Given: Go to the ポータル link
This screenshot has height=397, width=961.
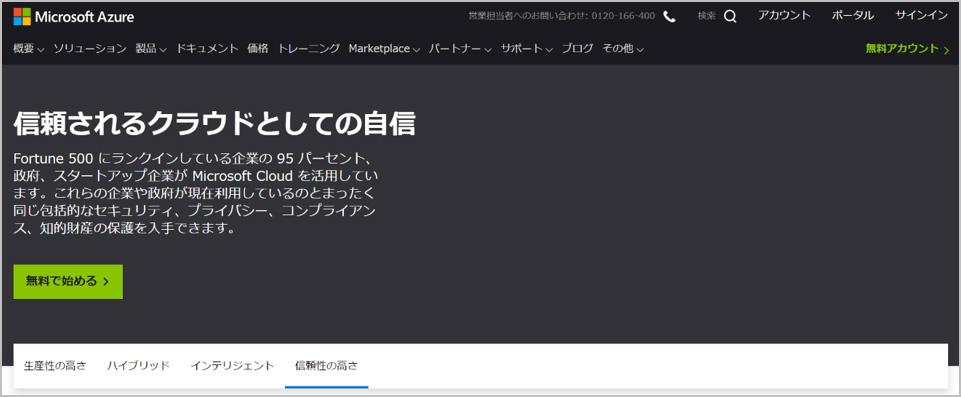Looking at the screenshot, I should [x=853, y=16].
